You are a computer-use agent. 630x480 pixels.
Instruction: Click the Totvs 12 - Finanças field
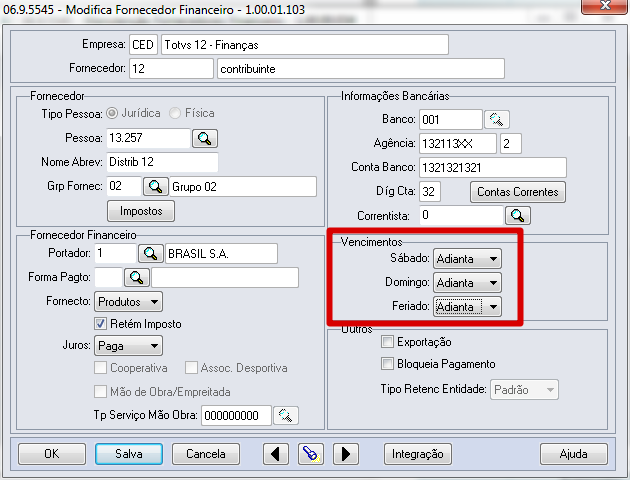(305, 45)
